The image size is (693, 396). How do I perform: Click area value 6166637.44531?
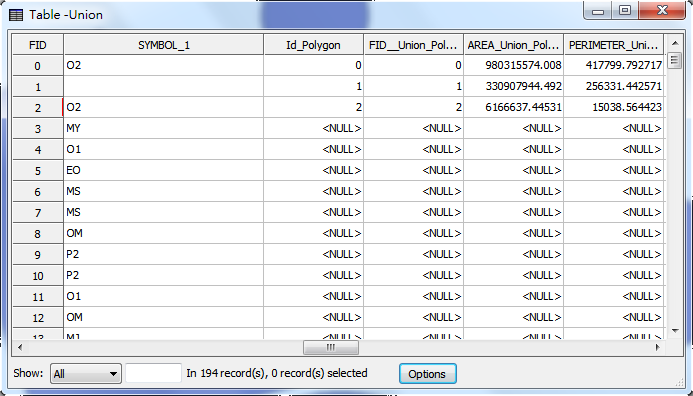tap(514, 107)
